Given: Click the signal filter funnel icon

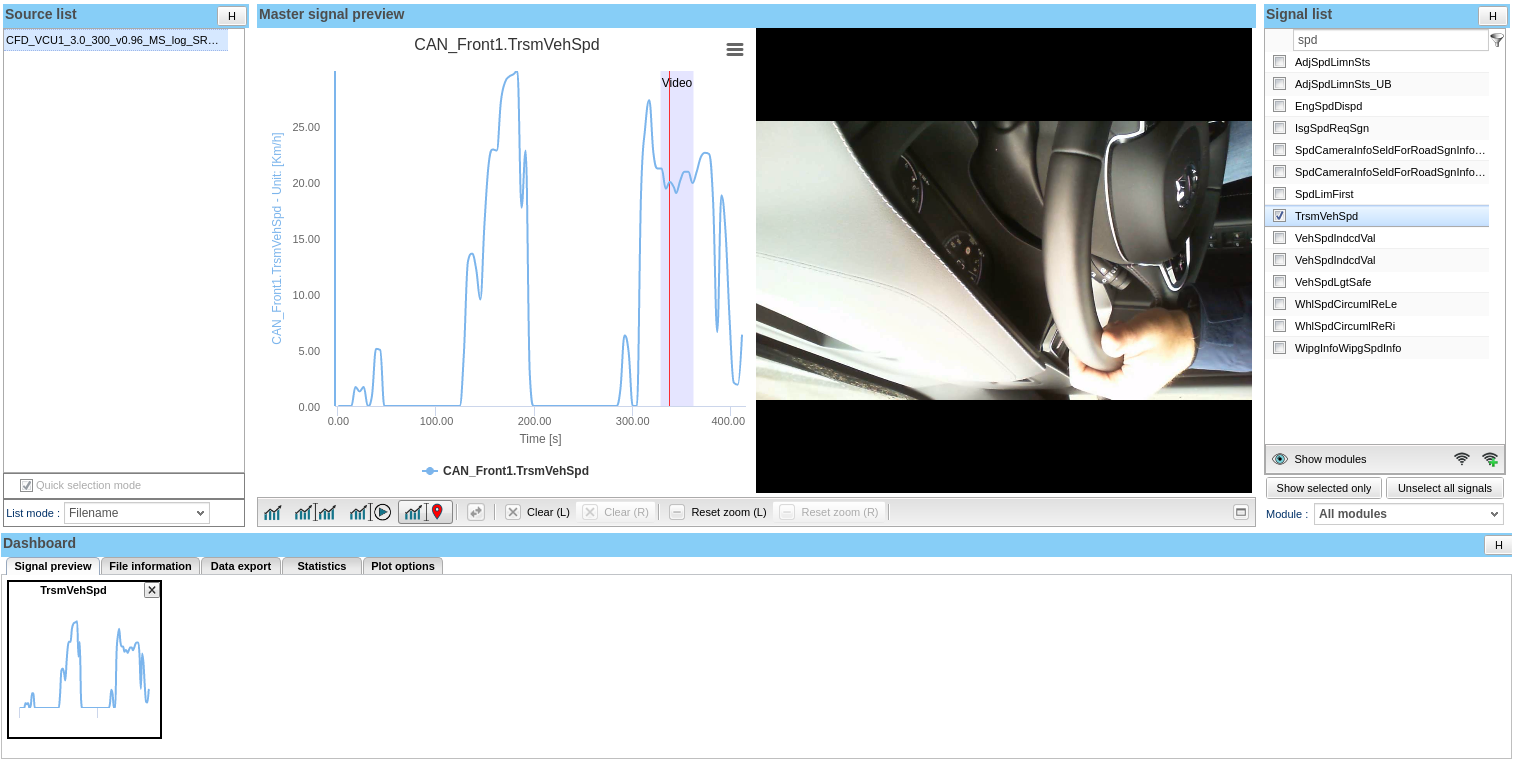Looking at the screenshot, I should [1497, 40].
